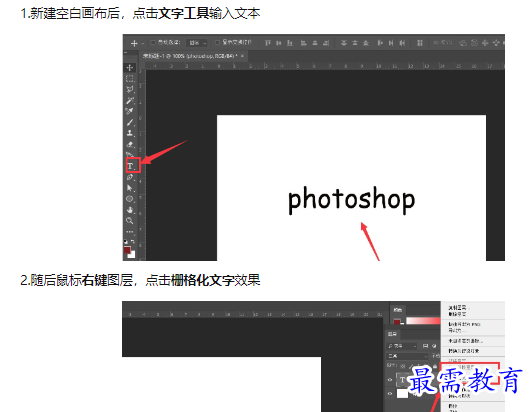Image resolution: width=531 pixels, height=412 pixels.
Task: Click Align bottom edges in options bar
Action: coord(290,43)
